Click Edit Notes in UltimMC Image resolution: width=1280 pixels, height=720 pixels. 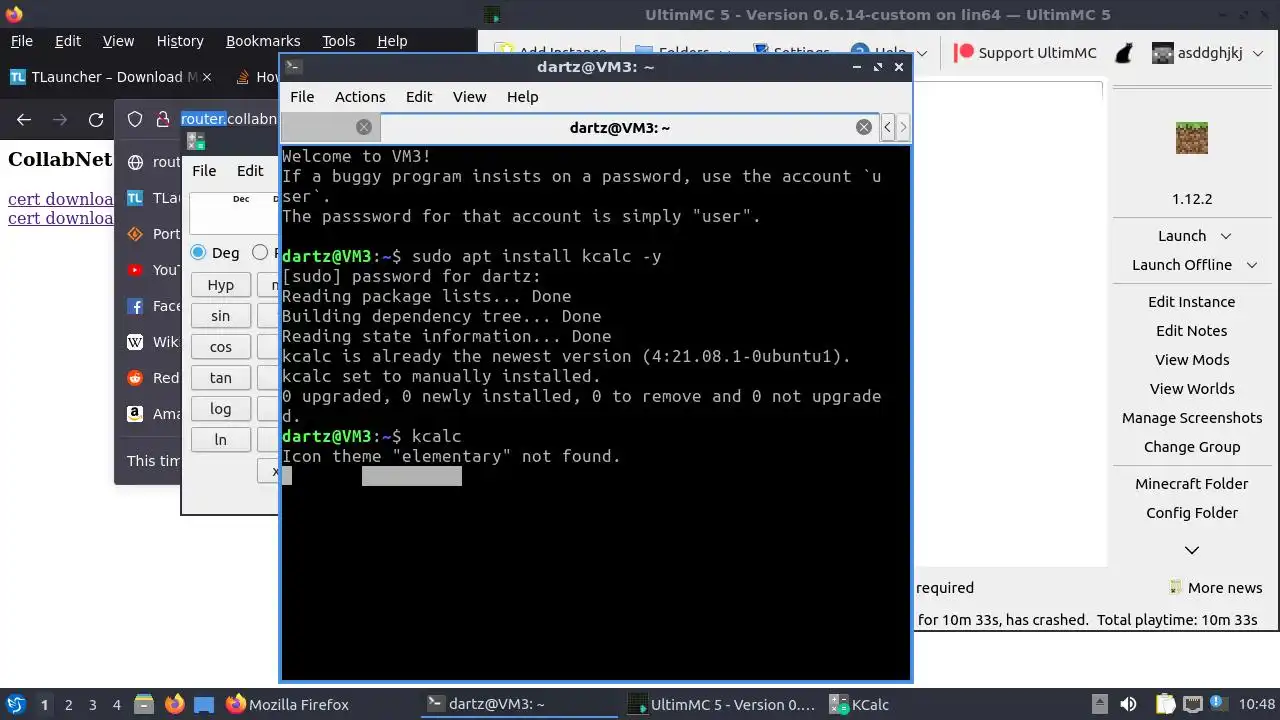(1192, 331)
